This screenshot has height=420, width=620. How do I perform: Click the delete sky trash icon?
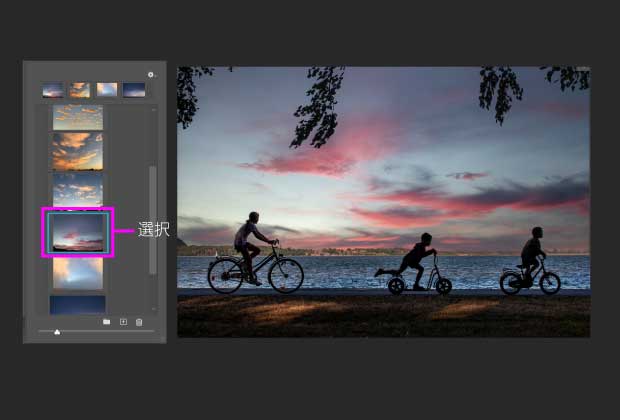[x=139, y=322]
